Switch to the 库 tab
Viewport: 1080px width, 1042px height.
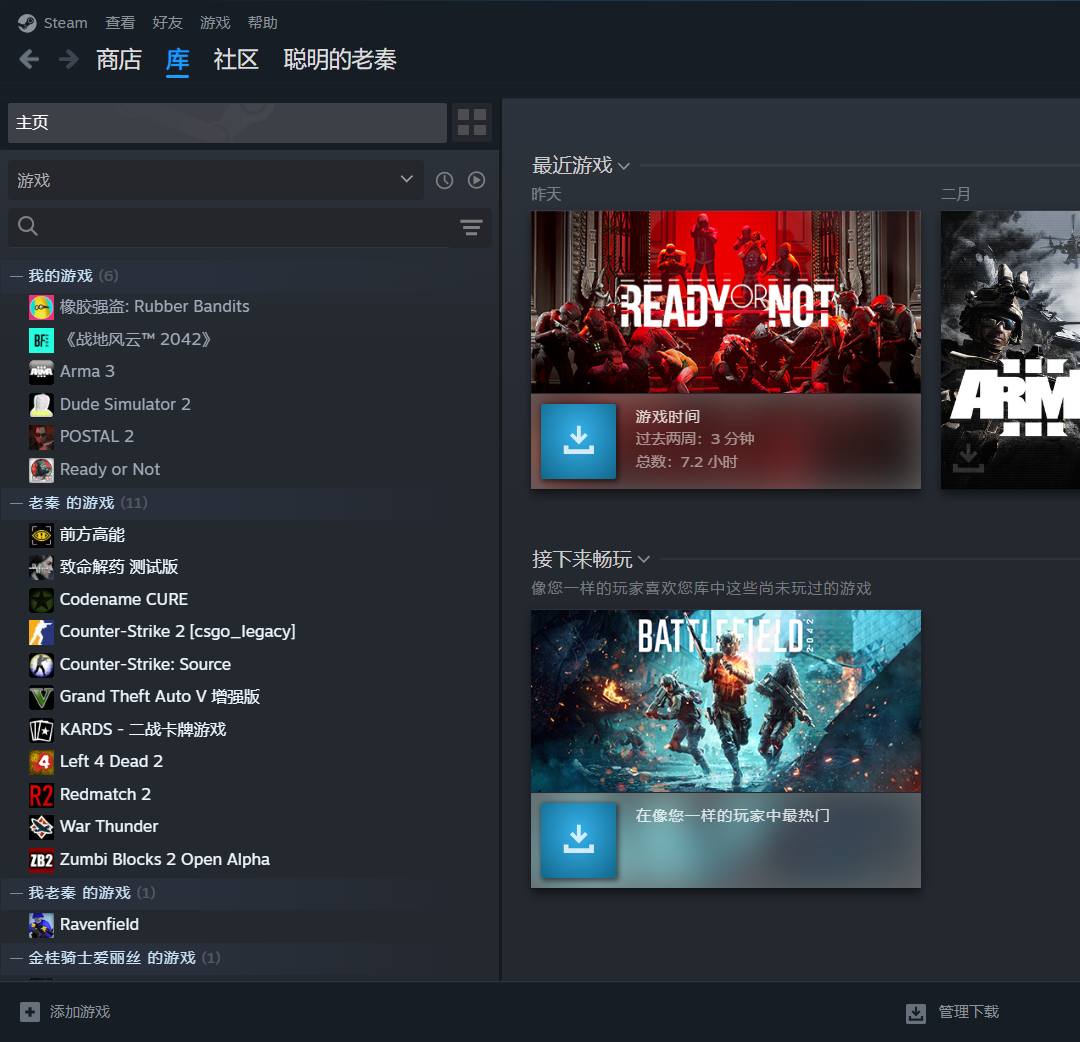point(177,59)
